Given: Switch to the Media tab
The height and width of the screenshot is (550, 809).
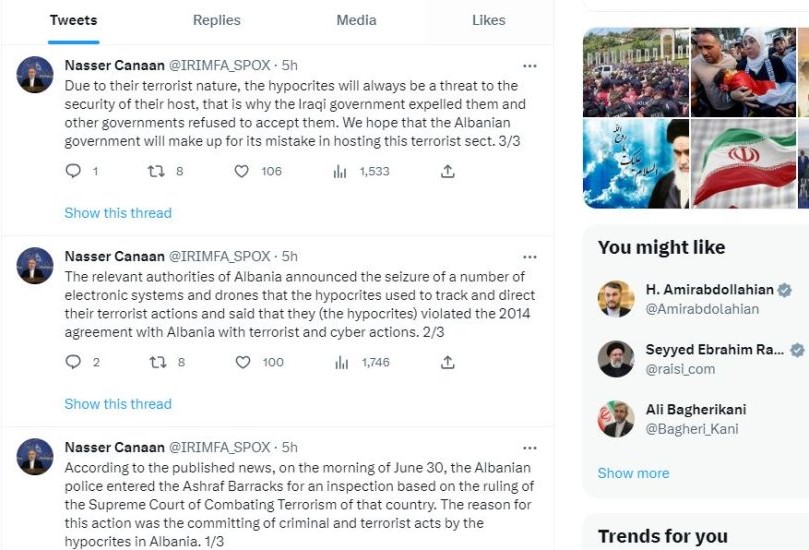Looking at the screenshot, I should [356, 20].
